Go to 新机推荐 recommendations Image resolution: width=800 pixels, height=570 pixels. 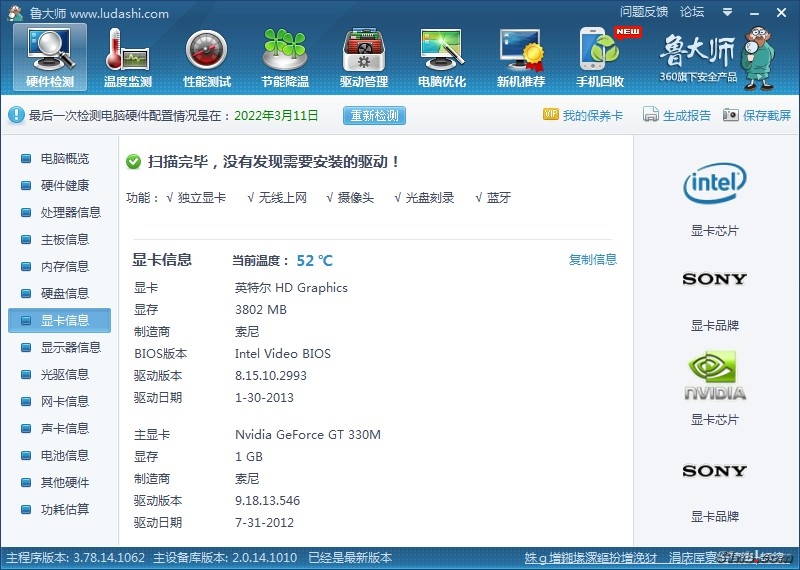coord(520,57)
